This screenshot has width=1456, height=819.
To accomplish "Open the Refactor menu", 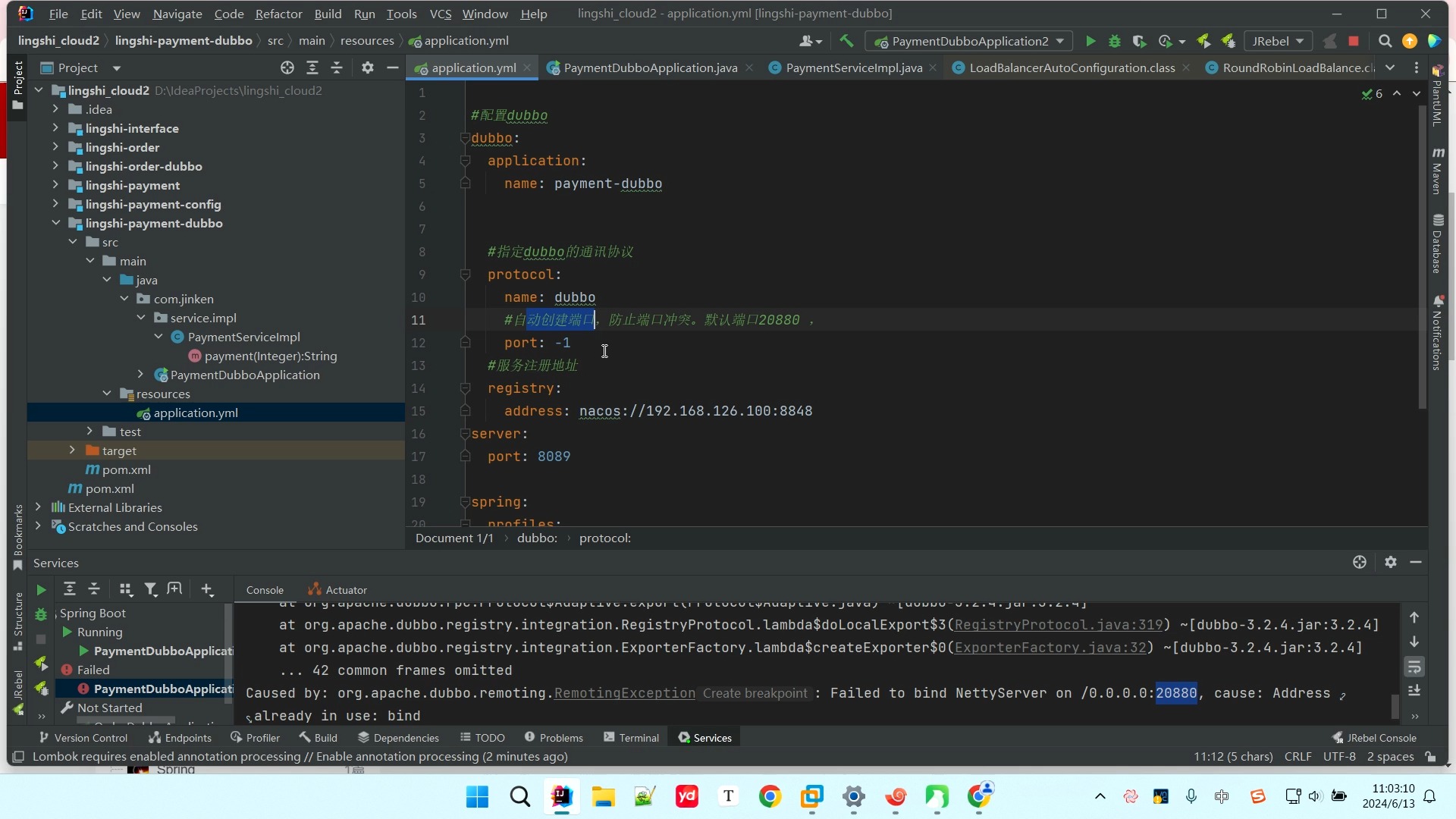I will (278, 14).
